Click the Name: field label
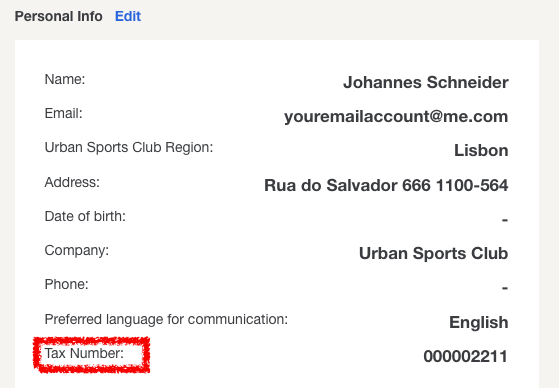 point(65,79)
